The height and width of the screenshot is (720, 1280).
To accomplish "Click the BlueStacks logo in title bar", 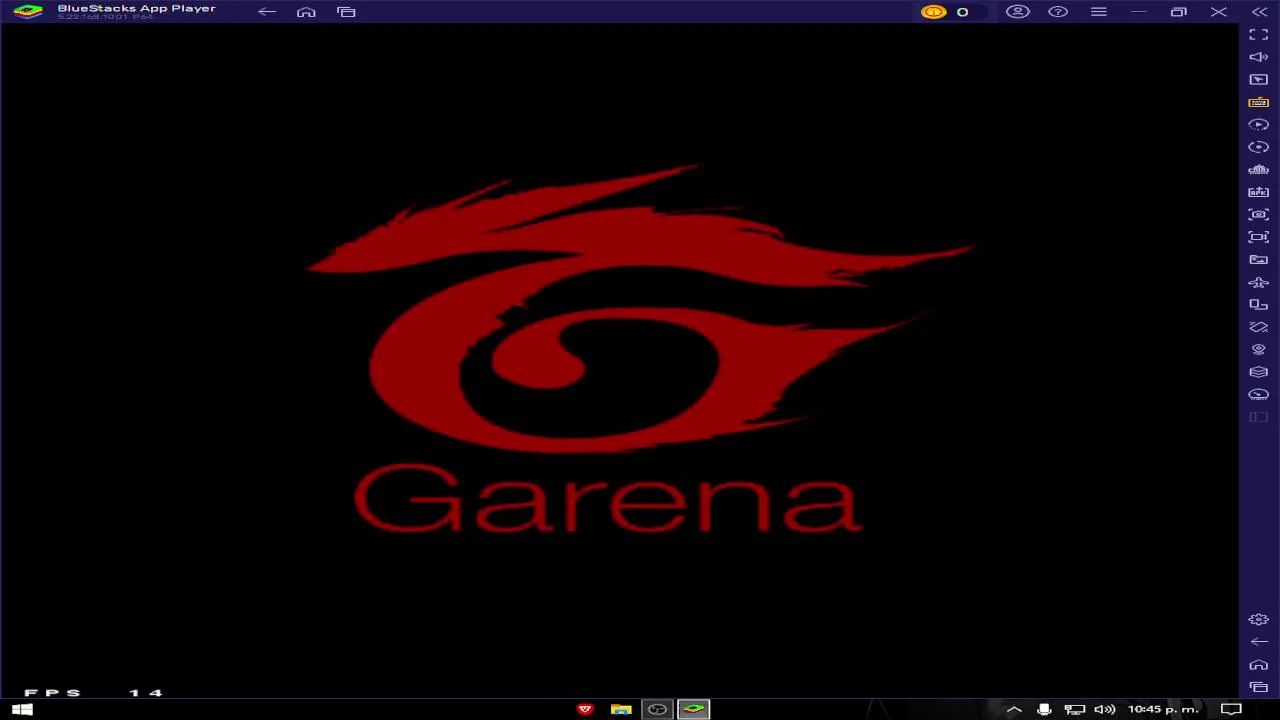I will tap(27, 11).
